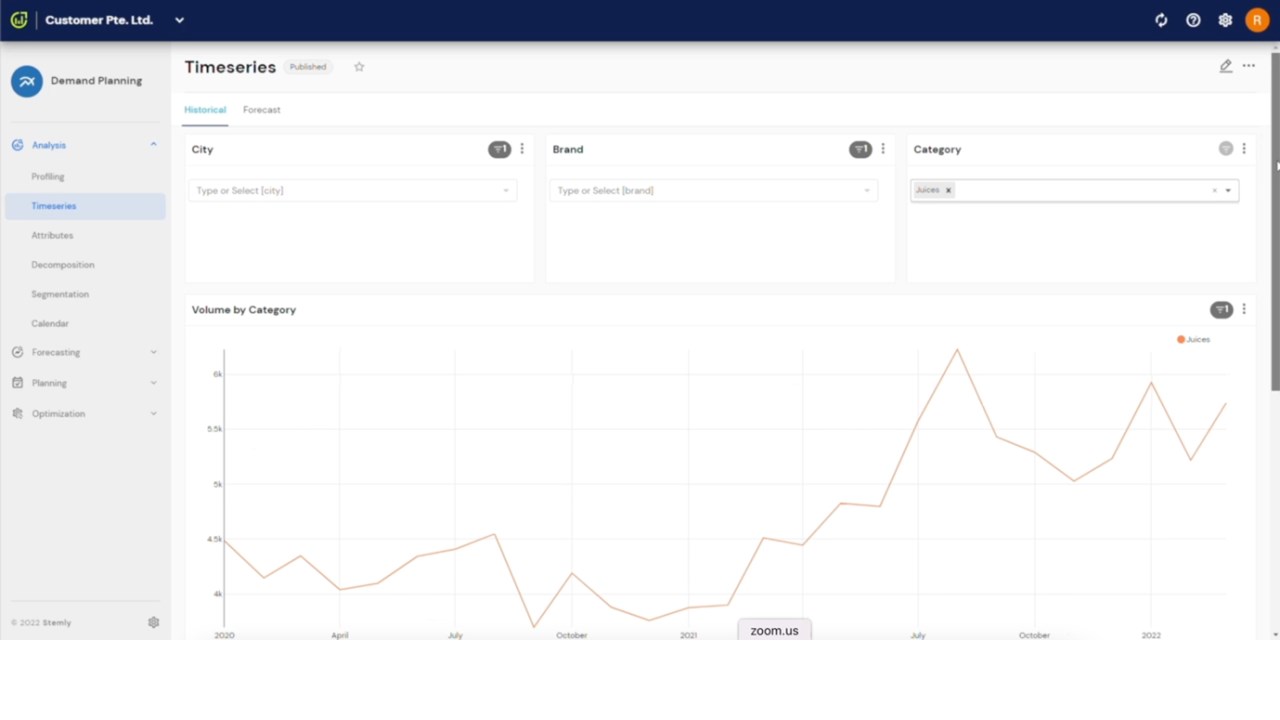
Task: Click the sidebar settings gear near the footer
Action: (x=153, y=622)
